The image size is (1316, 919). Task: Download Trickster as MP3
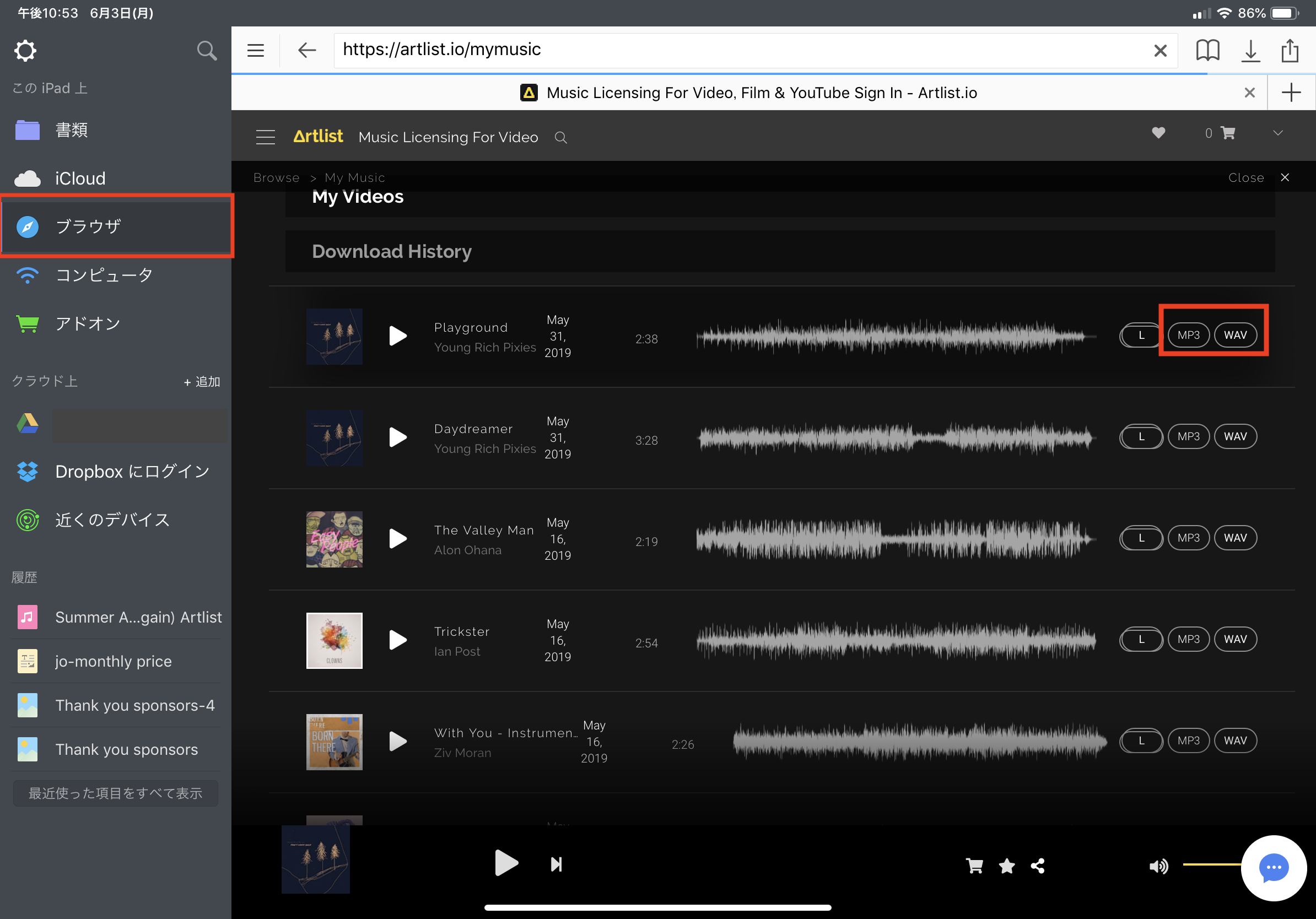tap(1188, 640)
